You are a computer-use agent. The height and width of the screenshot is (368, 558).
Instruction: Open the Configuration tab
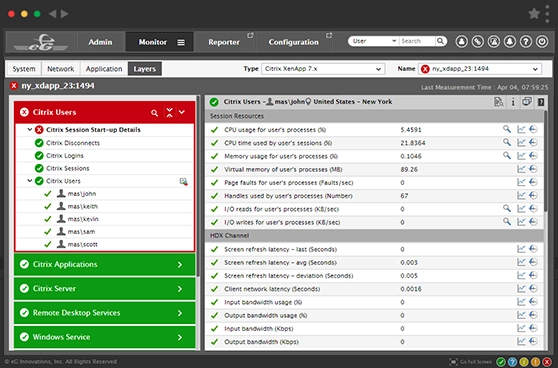tap(294, 42)
